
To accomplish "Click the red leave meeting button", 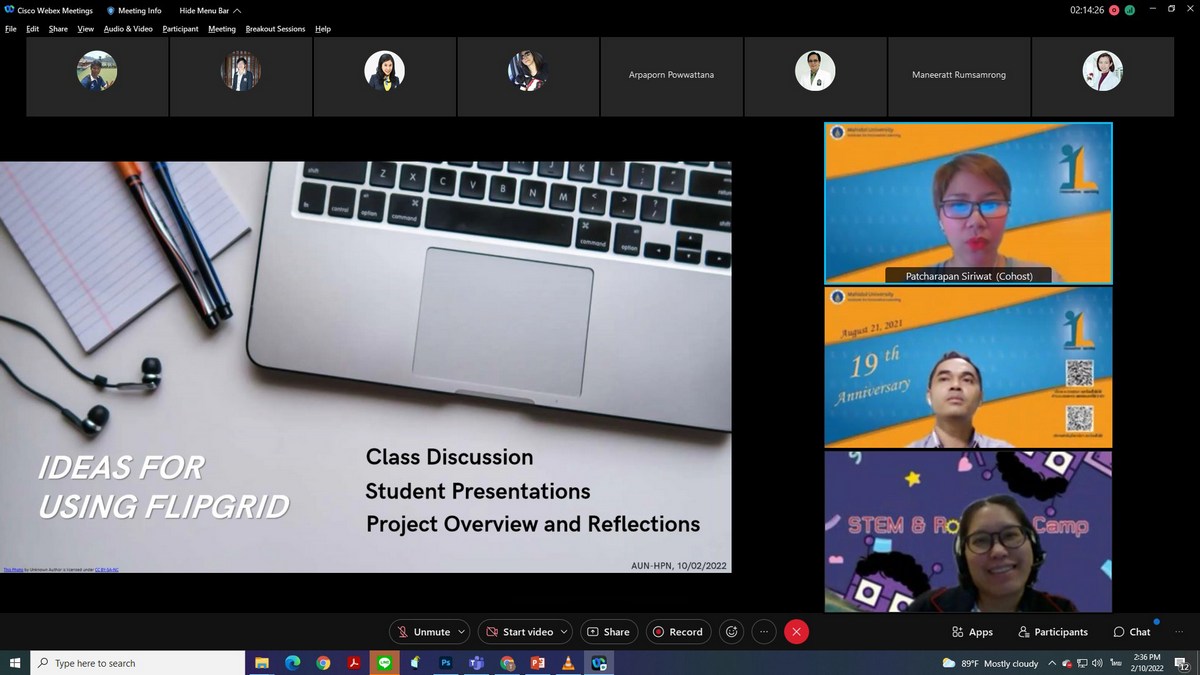I will click(x=796, y=632).
